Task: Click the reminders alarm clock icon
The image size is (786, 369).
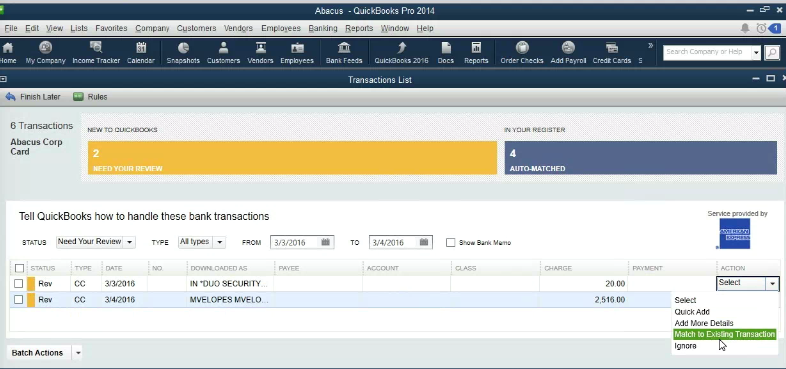Action: (x=761, y=29)
